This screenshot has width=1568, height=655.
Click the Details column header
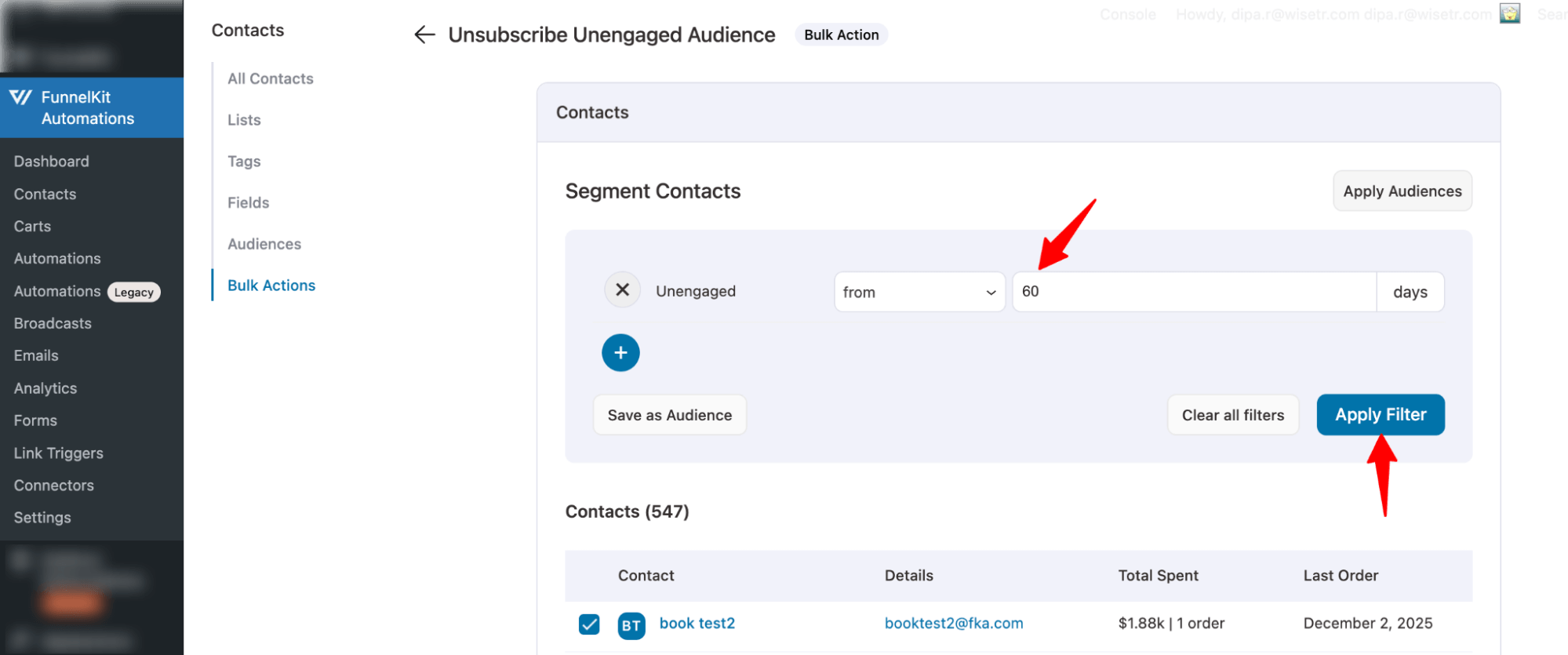click(909, 576)
